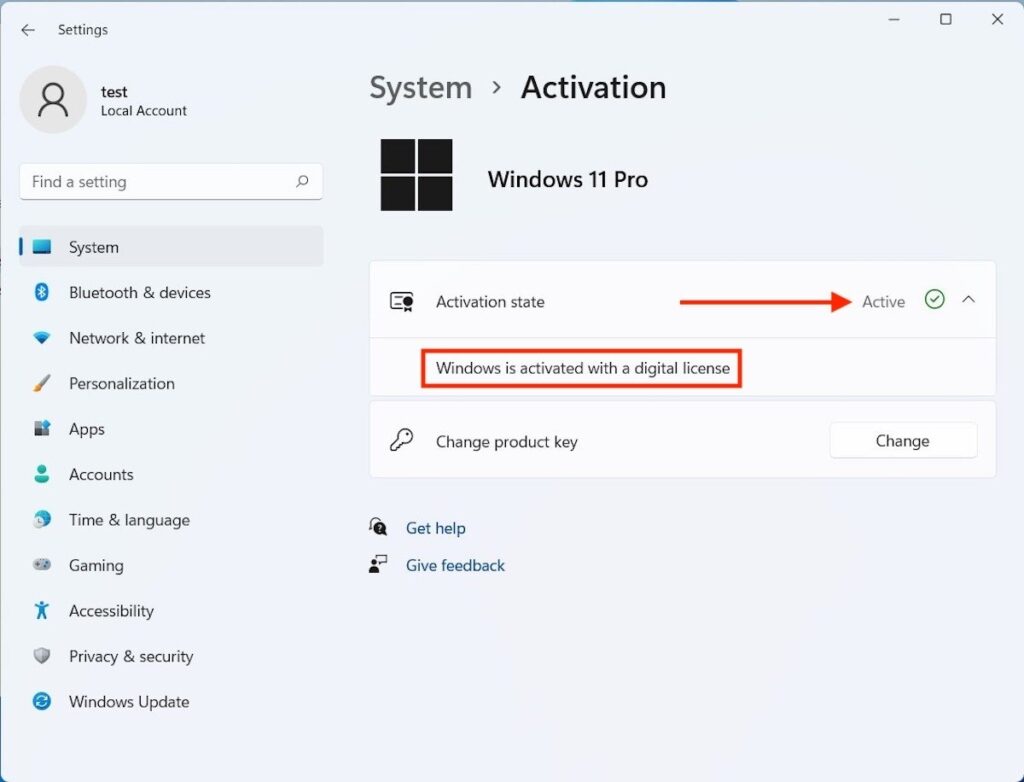This screenshot has width=1024, height=782.
Task: Open the Give feedback link
Action: (454, 565)
